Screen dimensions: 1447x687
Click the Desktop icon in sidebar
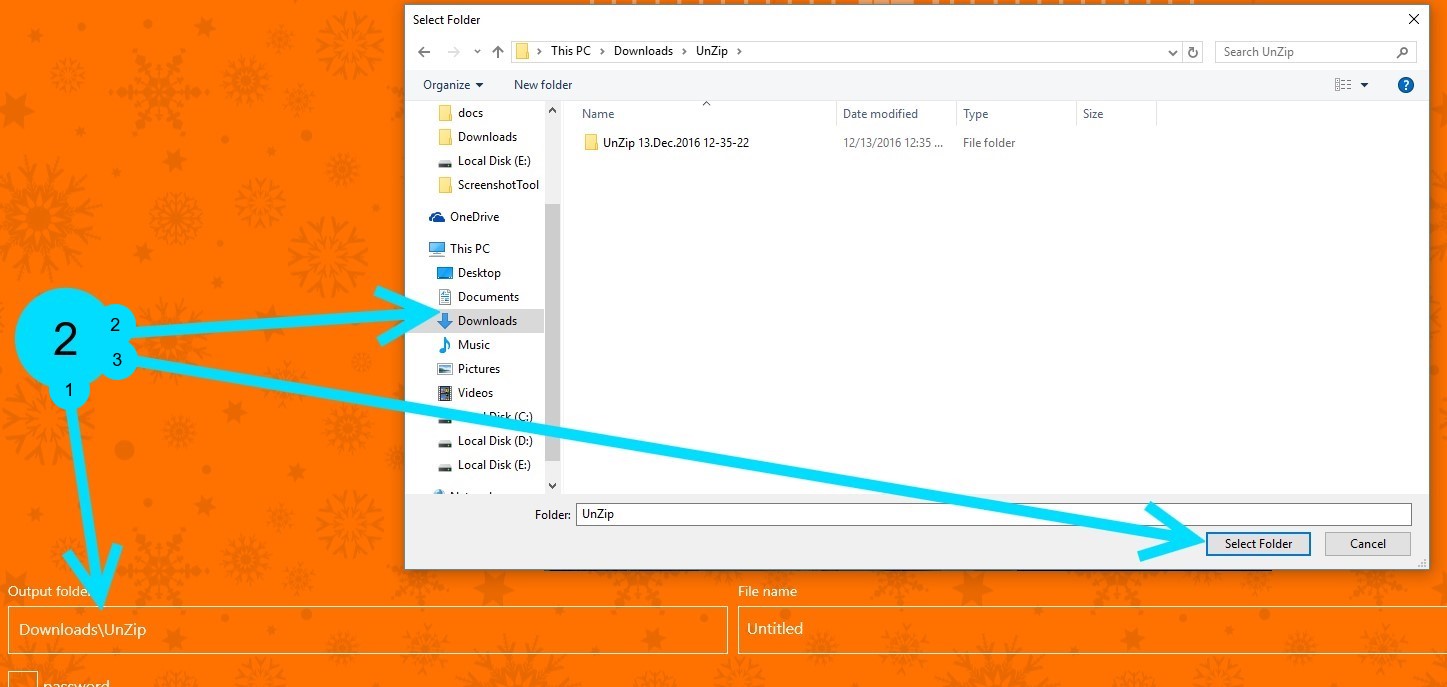(445, 273)
